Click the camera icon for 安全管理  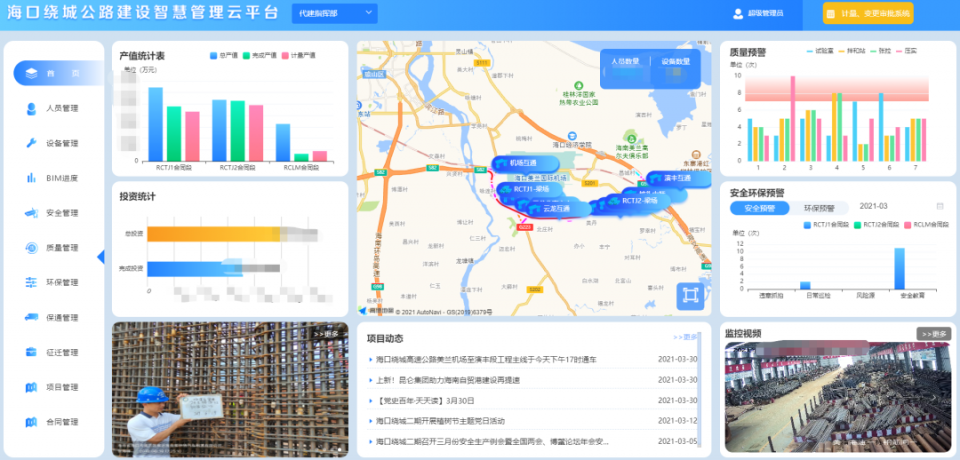pos(30,213)
